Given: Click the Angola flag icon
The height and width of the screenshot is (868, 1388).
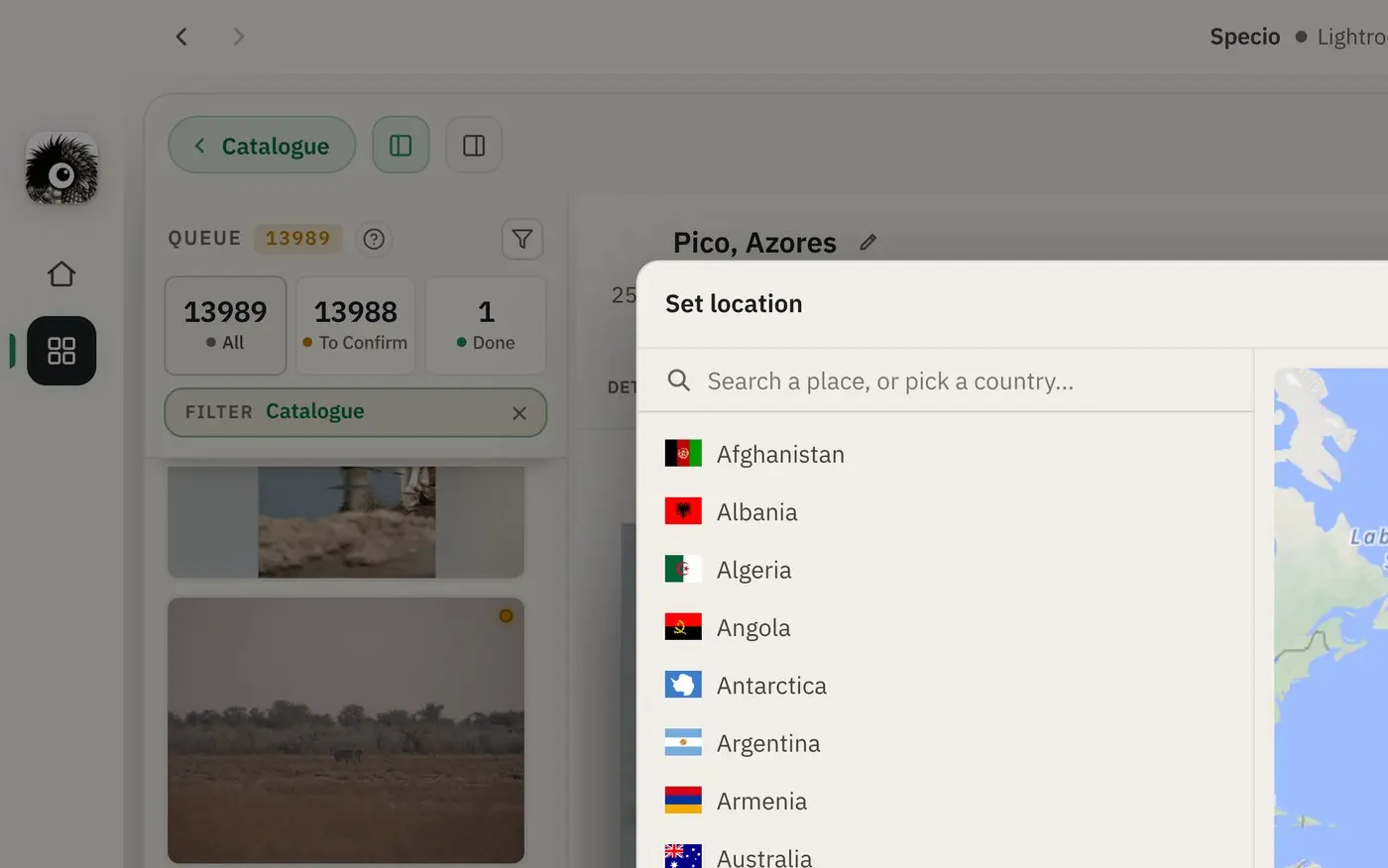Looking at the screenshot, I should (683, 626).
